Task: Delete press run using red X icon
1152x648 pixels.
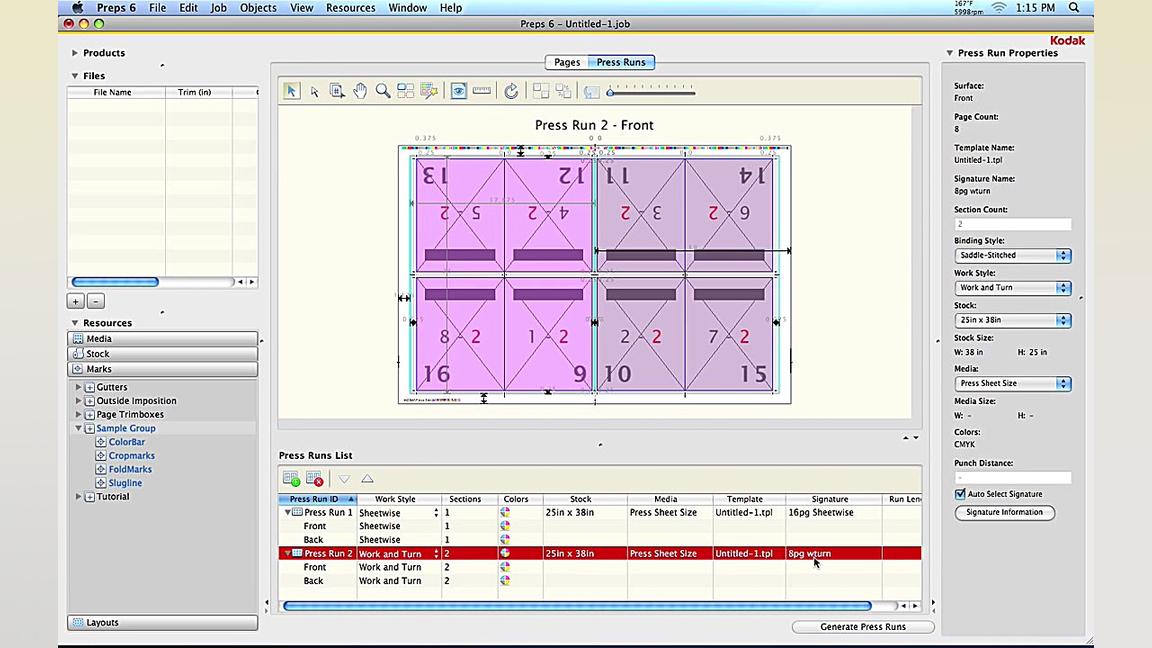Action: 314,479
